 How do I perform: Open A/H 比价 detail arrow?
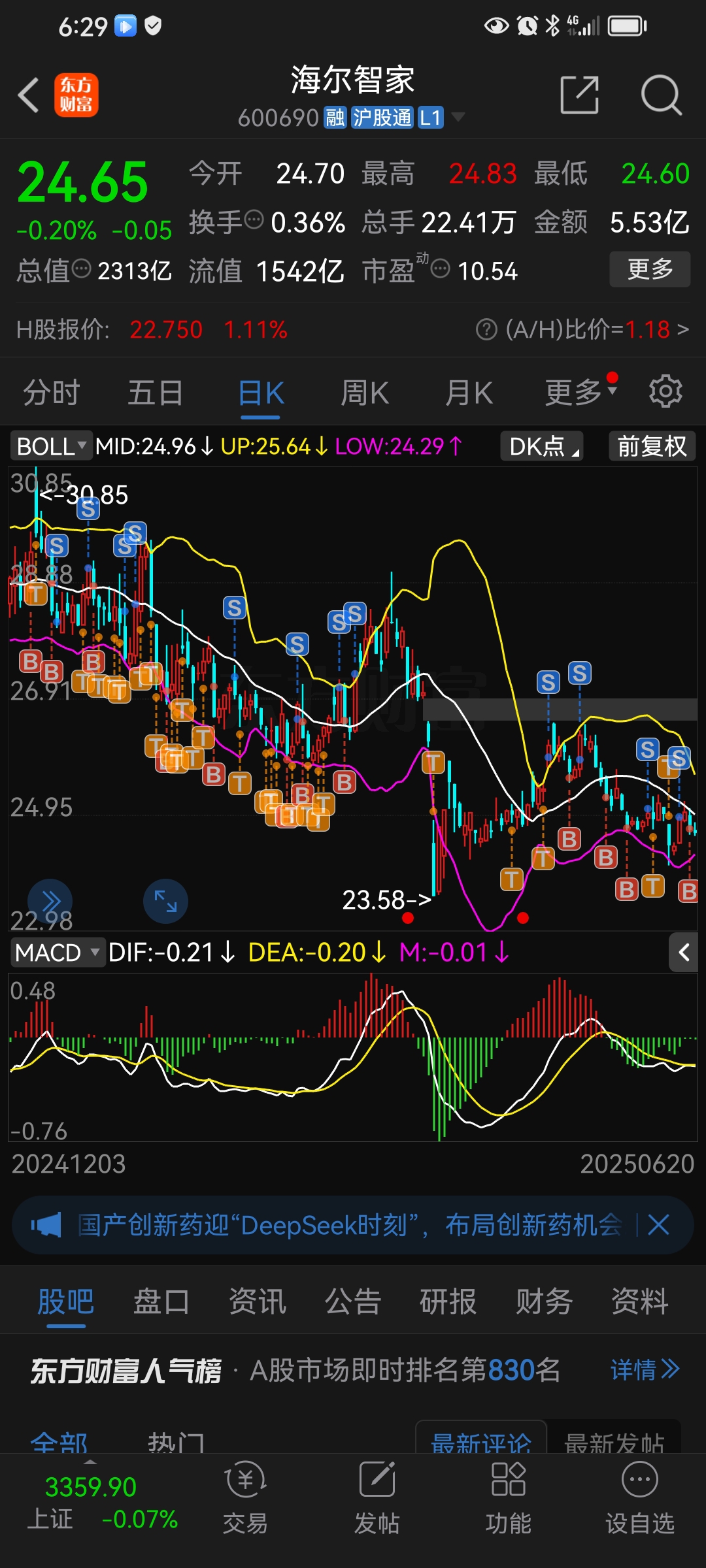click(x=682, y=329)
